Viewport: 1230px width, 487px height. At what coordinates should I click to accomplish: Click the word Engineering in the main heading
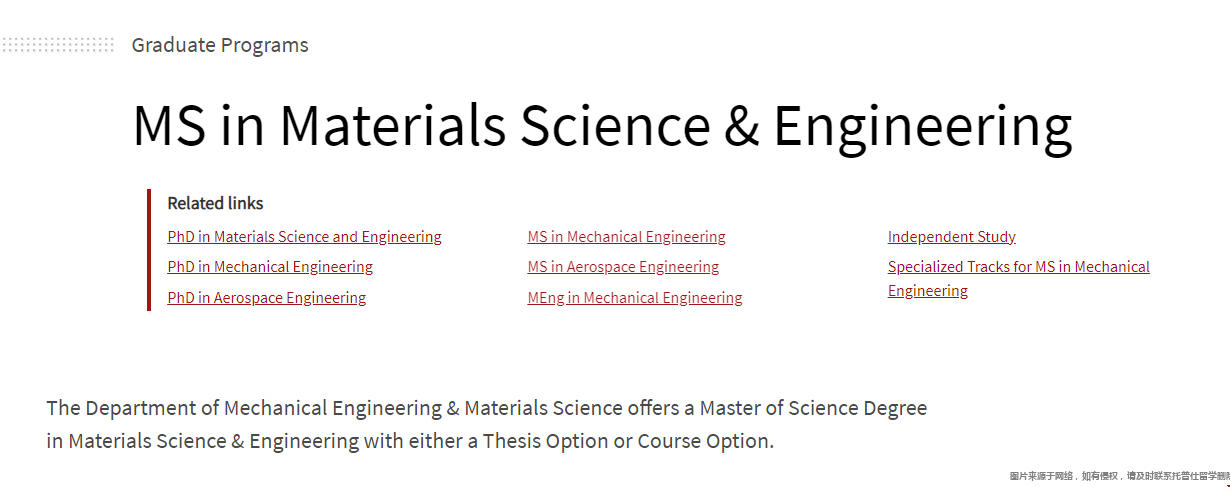coord(922,126)
